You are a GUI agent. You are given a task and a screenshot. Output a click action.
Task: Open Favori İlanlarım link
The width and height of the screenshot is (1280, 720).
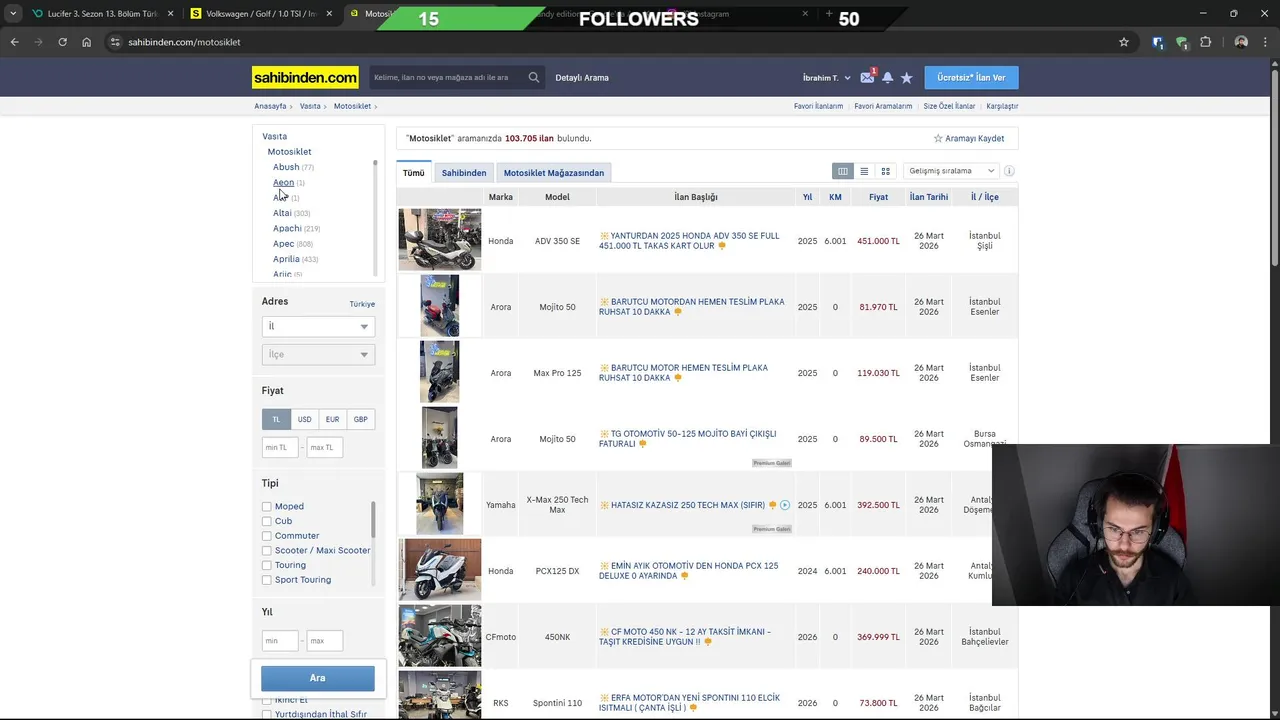tap(818, 106)
